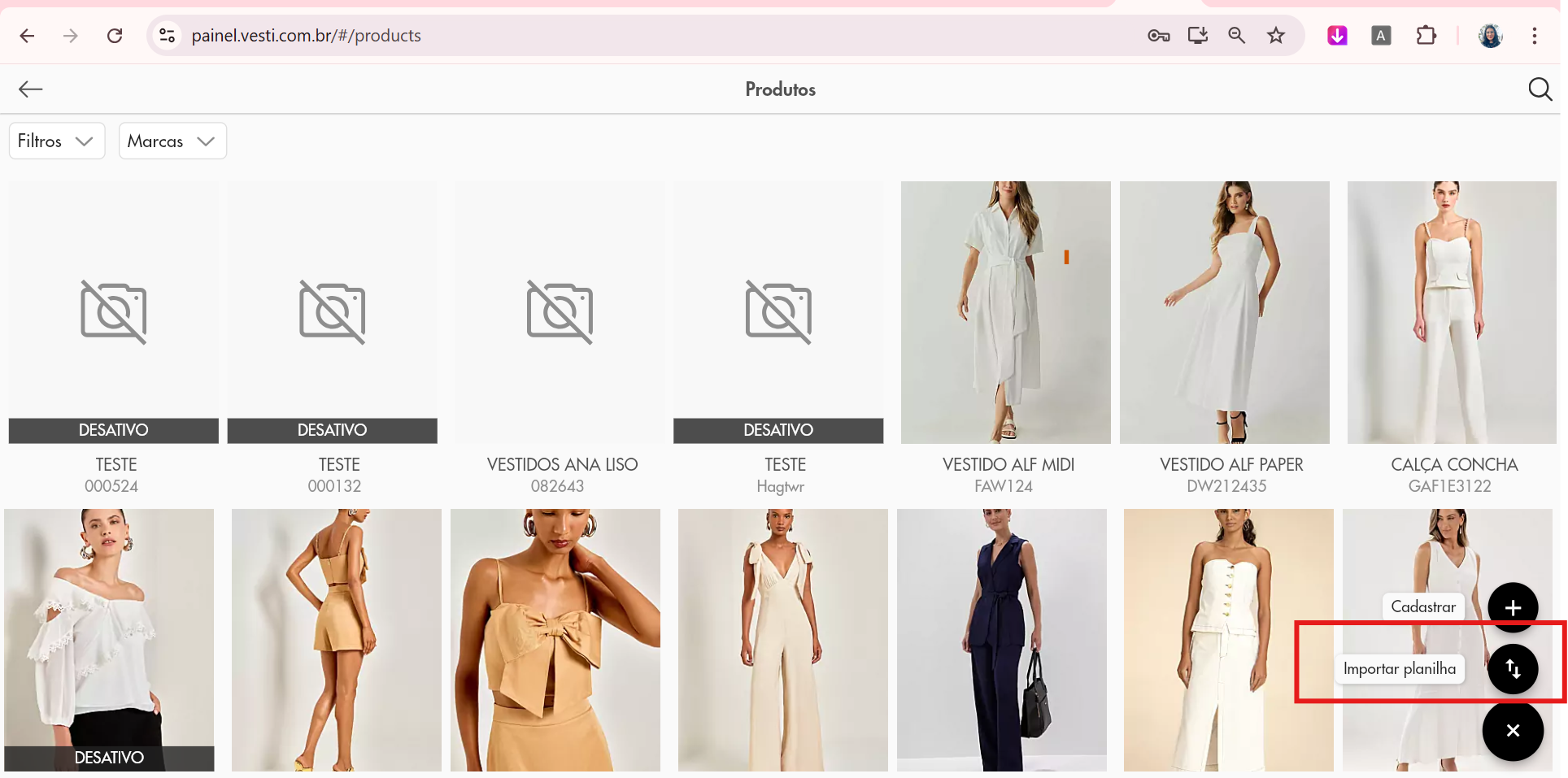
Task: Select the Cadastrar label
Action: click(x=1423, y=606)
